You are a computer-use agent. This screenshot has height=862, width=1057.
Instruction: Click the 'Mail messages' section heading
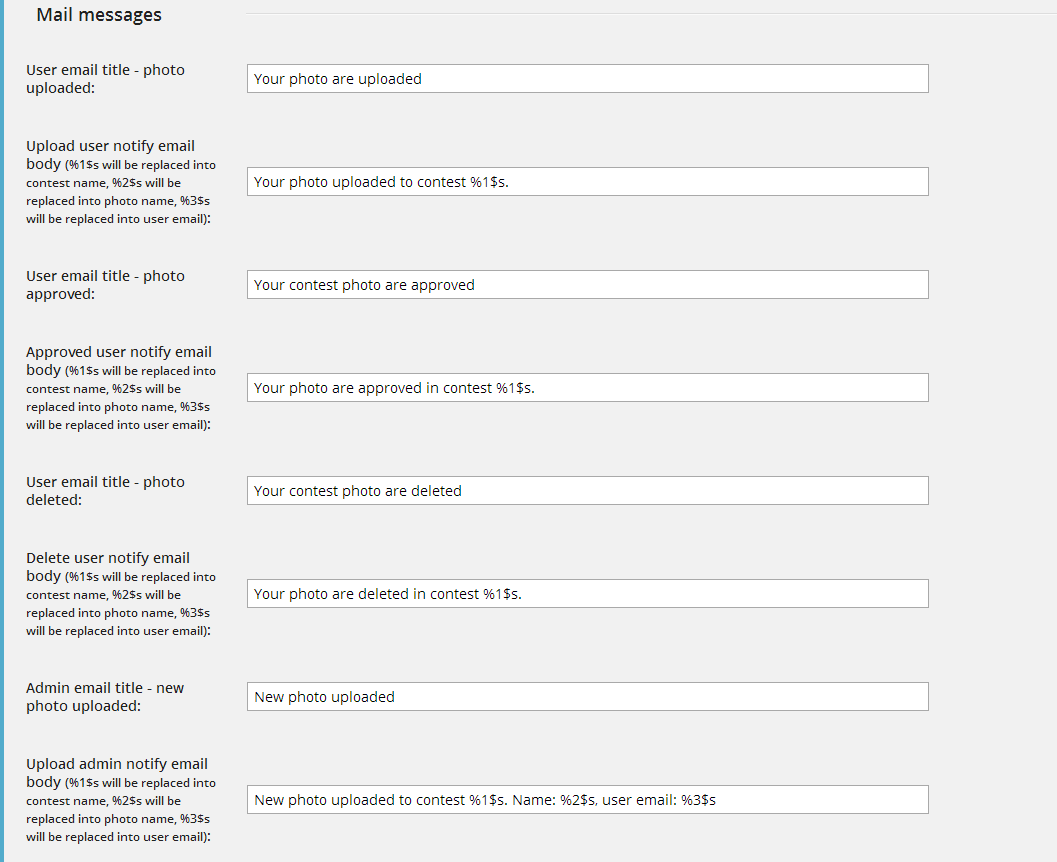(99, 15)
